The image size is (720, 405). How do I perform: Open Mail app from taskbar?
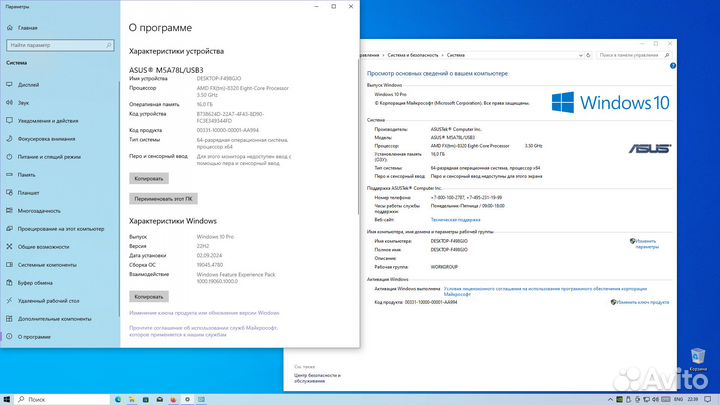tap(159, 399)
